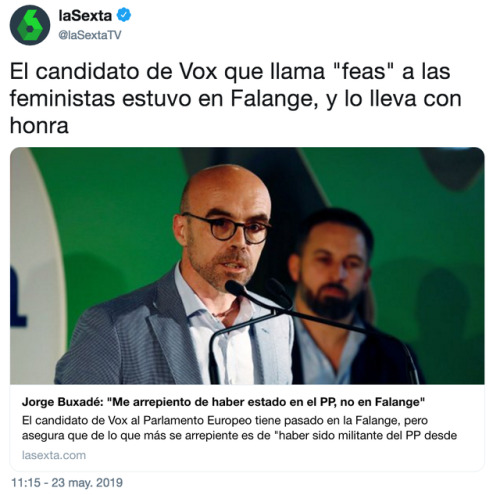Open the laSexta display name

[x=85, y=16]
